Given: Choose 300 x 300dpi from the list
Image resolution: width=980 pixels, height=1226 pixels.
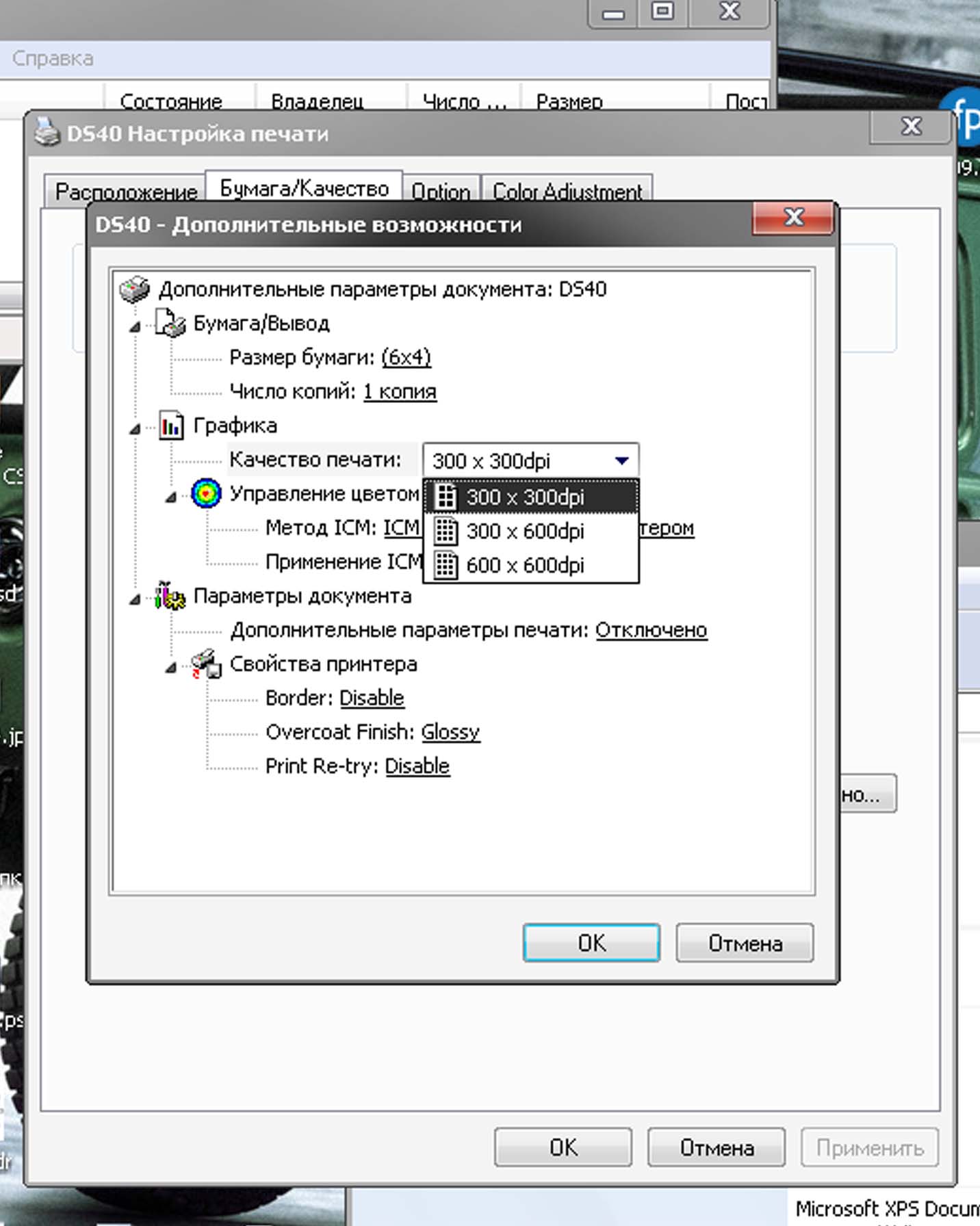Looking at the screenshot, I should (x=525, y=497).
